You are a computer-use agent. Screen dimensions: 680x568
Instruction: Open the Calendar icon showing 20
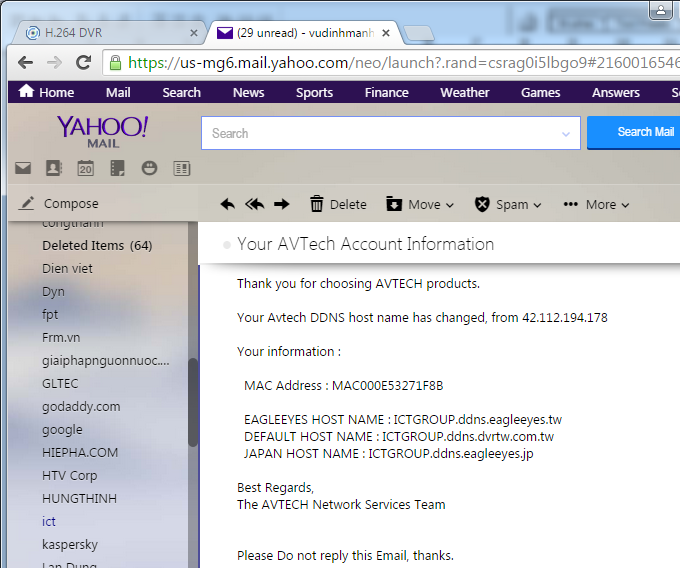[85, 168]
